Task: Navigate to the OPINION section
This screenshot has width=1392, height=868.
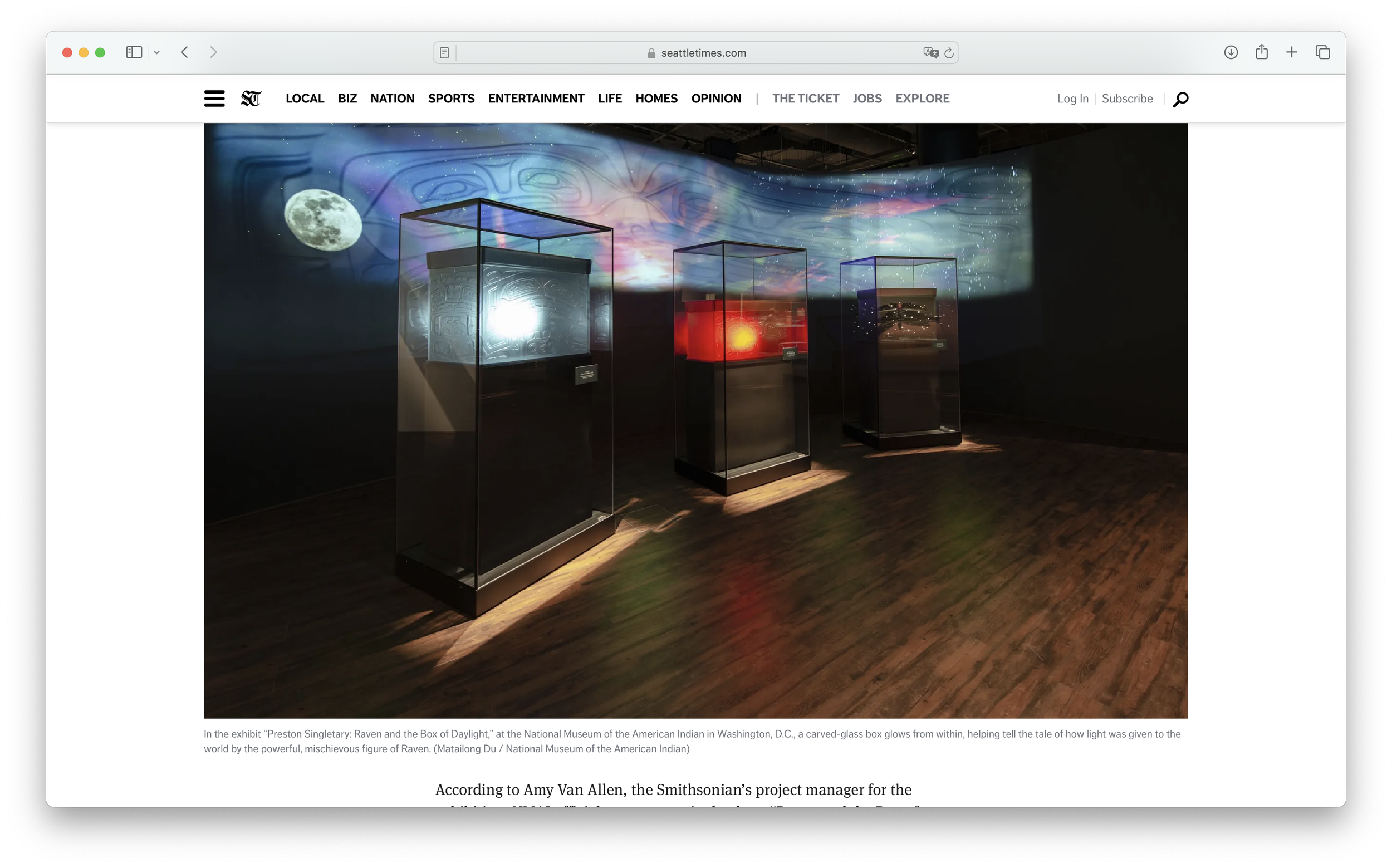Action: click(716, 98)
